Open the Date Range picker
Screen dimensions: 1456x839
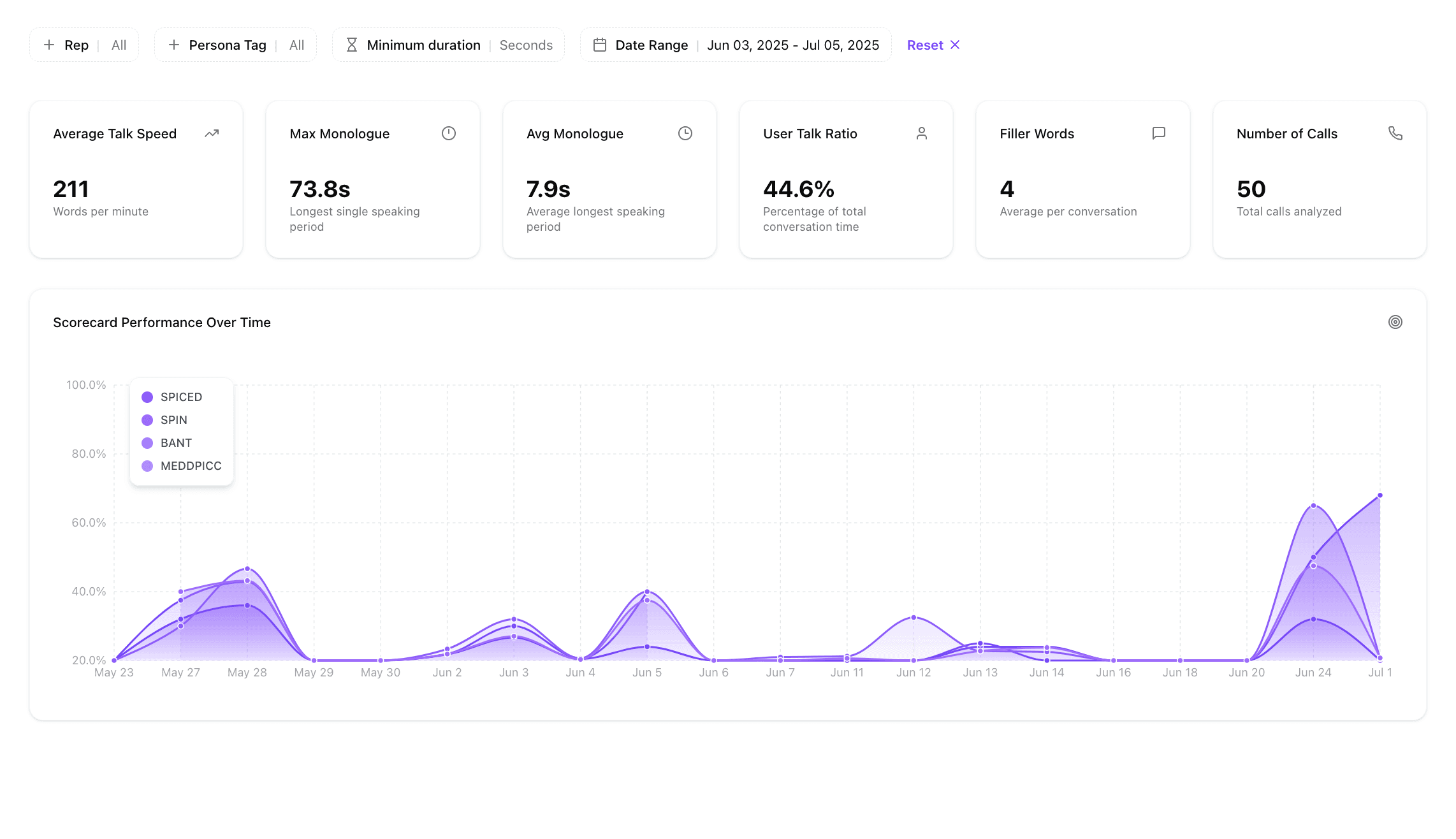(736, 45)
